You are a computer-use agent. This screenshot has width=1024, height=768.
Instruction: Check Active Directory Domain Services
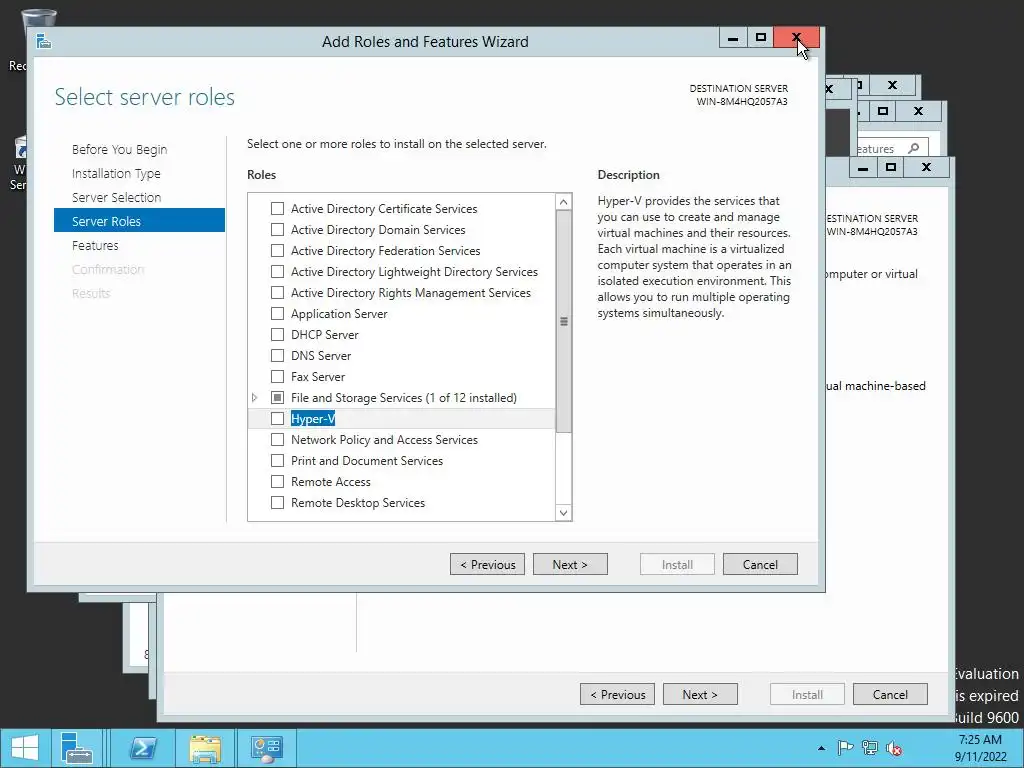coord(278,229)
